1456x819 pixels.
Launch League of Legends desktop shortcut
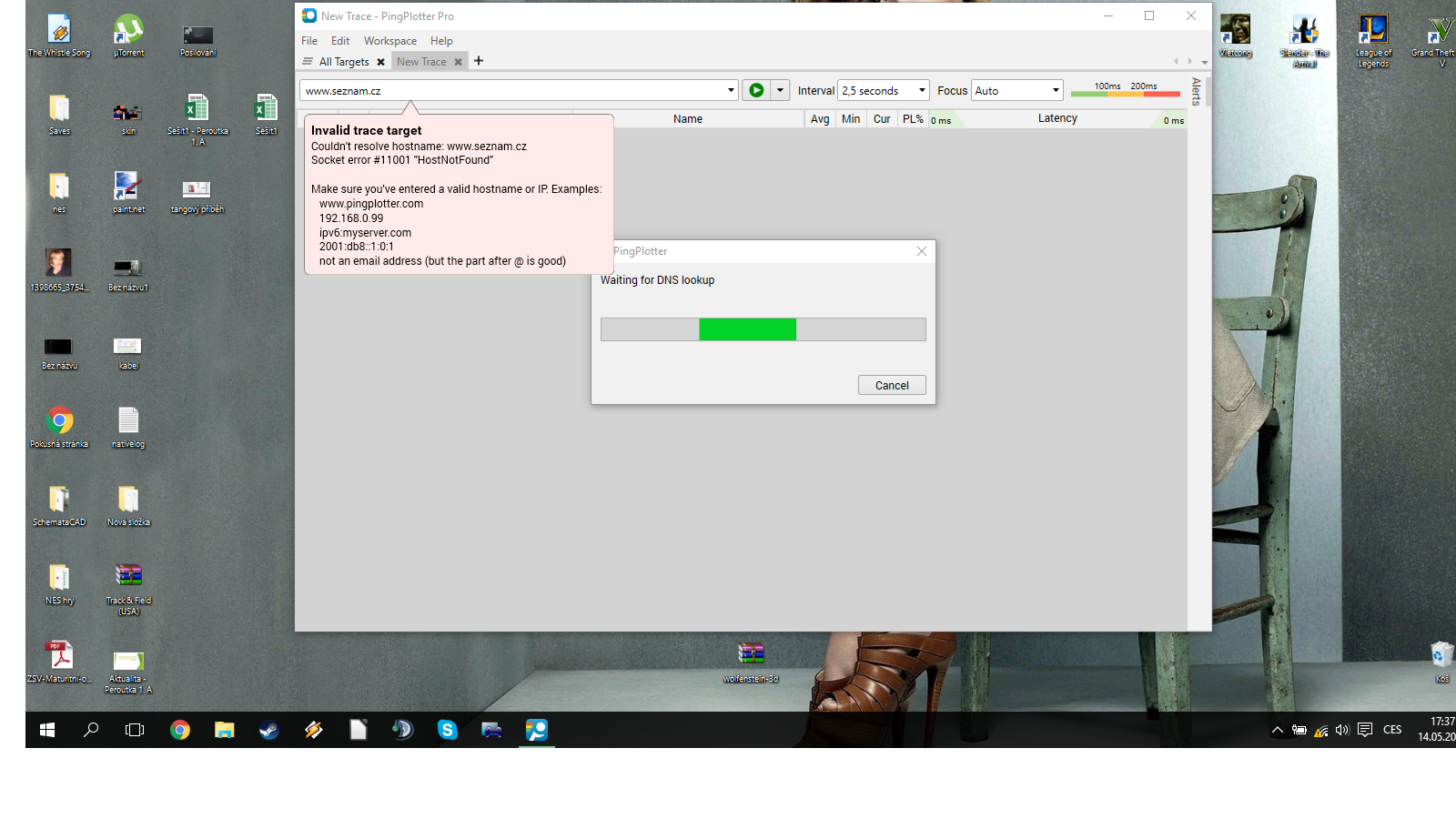tap(1373, 41)
